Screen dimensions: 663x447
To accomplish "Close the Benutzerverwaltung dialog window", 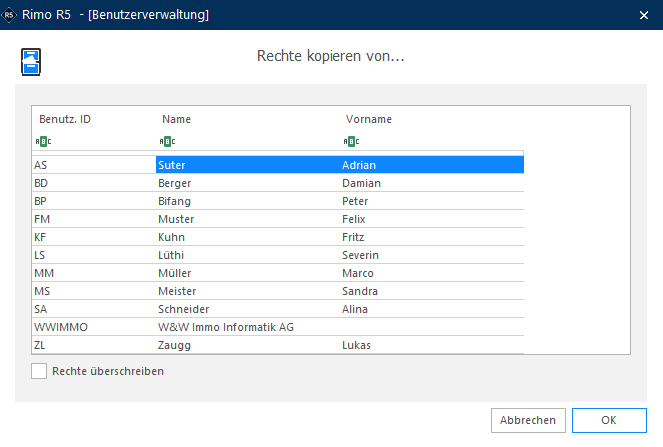I will coord(644,15).
